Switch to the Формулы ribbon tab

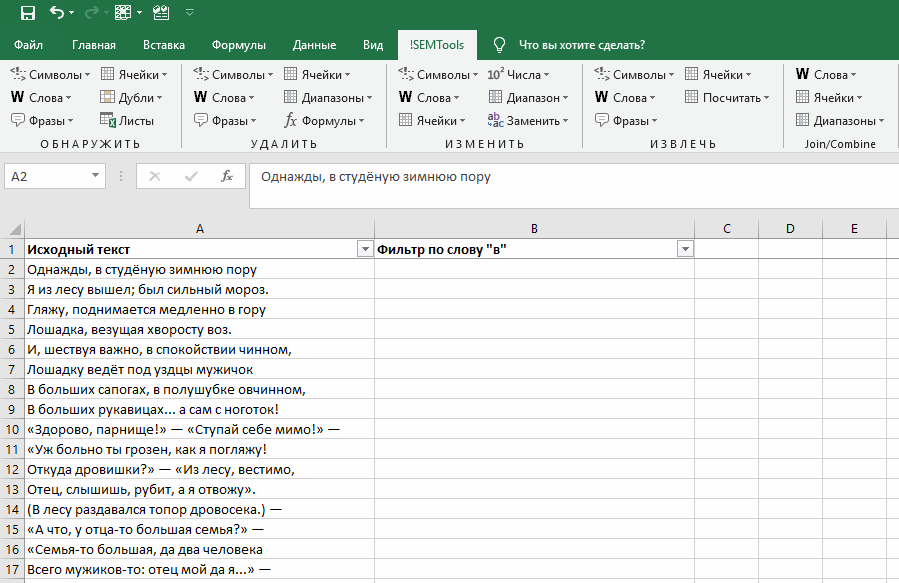point(239,45)
